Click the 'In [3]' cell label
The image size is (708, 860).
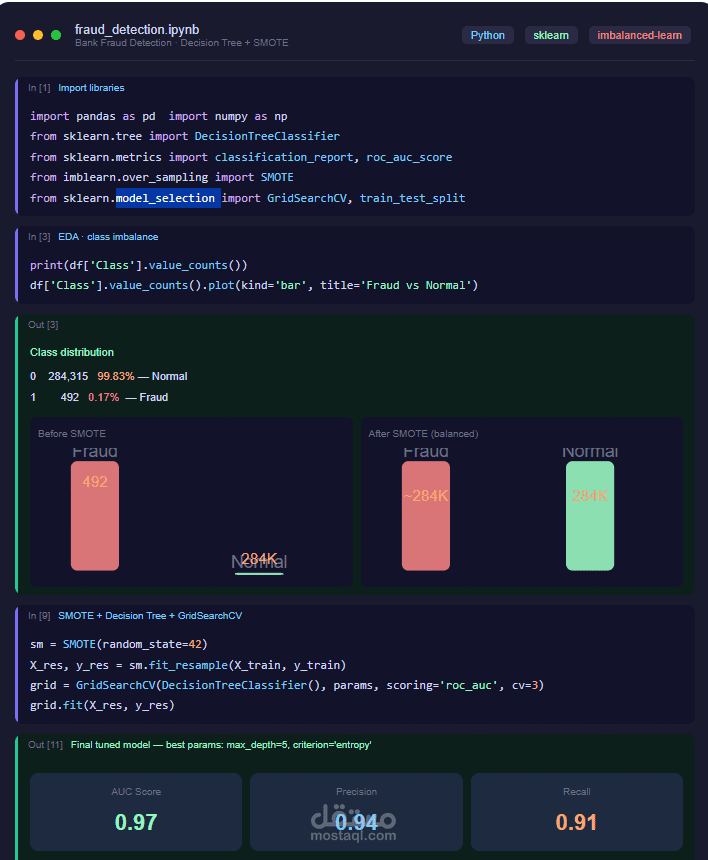tap(39, 237)
